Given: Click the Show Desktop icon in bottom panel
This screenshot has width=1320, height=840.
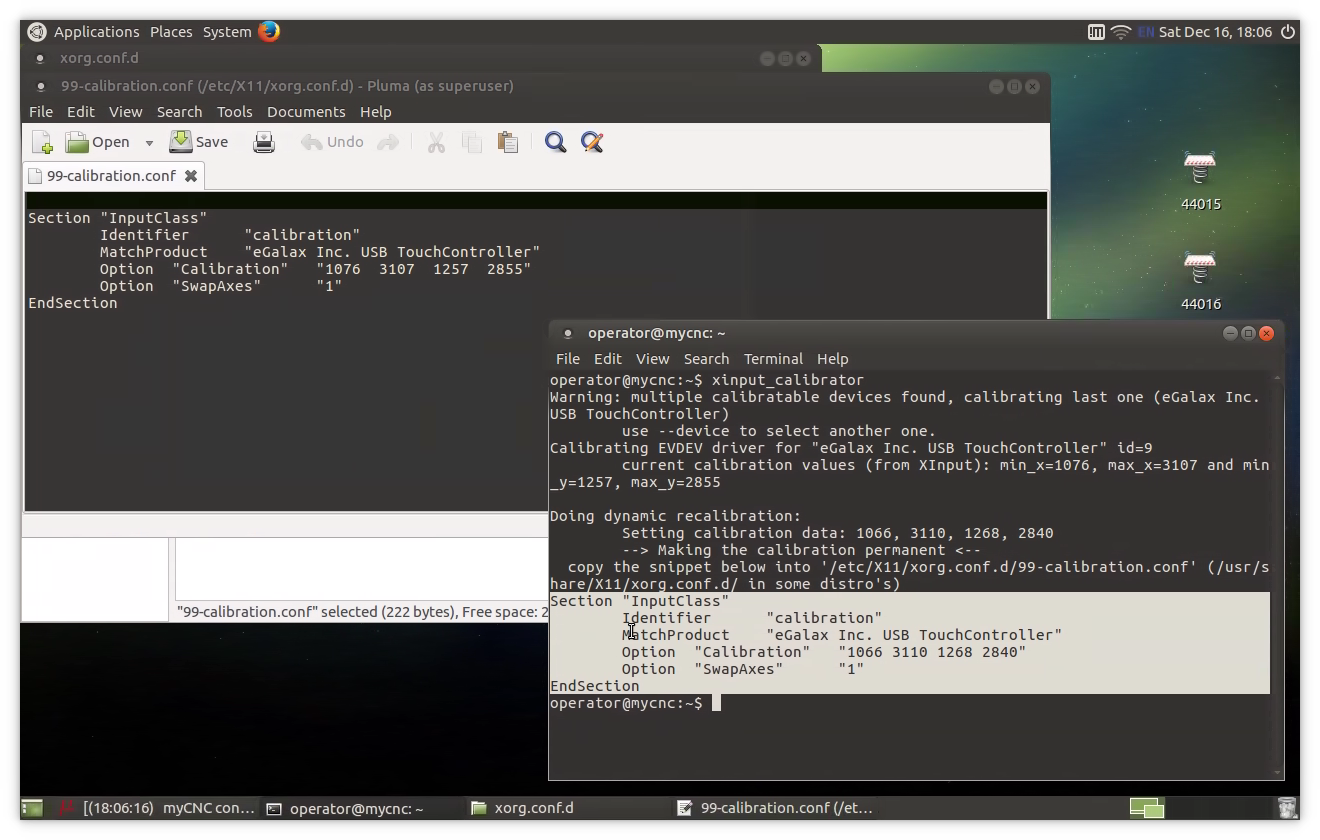Looking at the screenshot, I should pos(32,808).
